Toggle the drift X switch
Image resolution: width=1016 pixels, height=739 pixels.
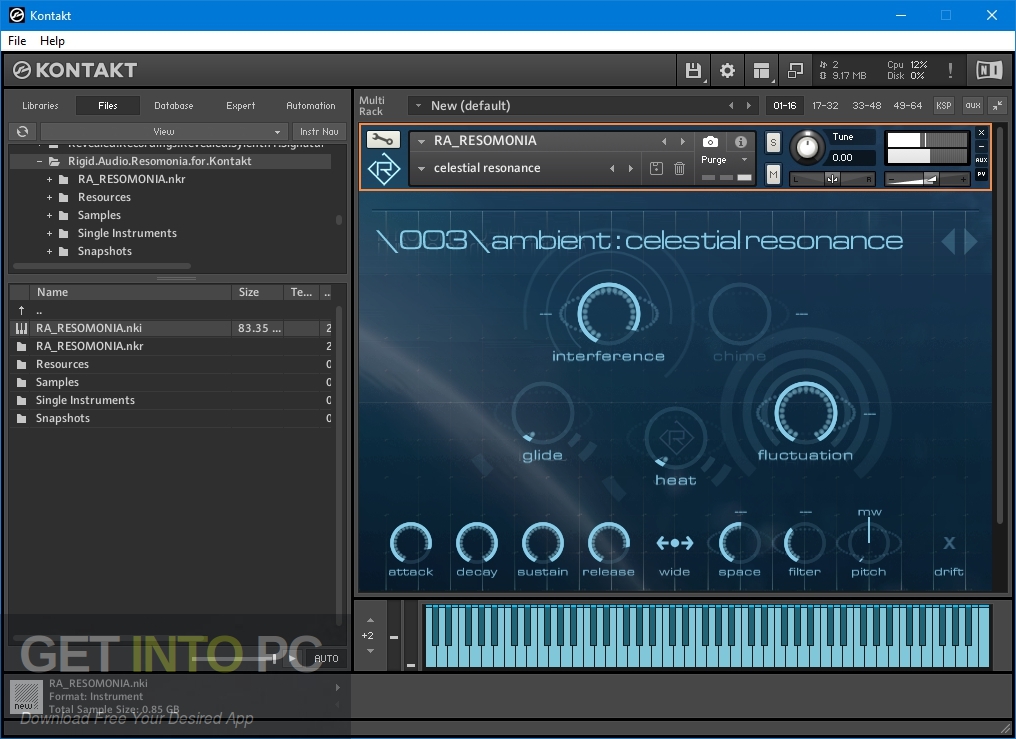coord(949,543)
